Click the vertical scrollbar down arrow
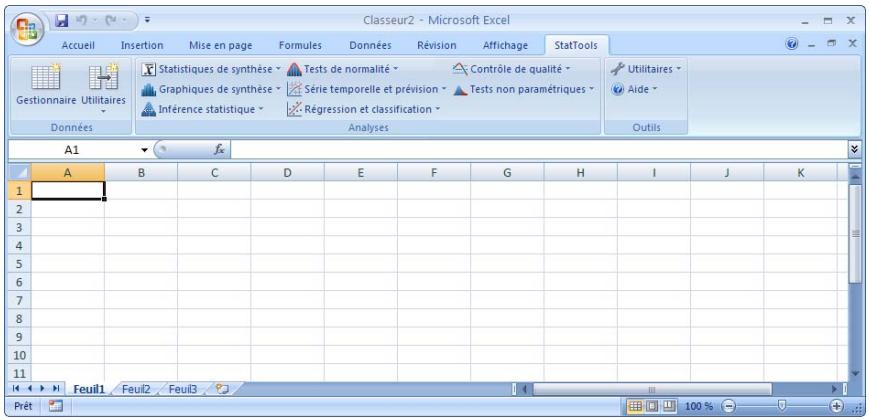 click(854, 373)
